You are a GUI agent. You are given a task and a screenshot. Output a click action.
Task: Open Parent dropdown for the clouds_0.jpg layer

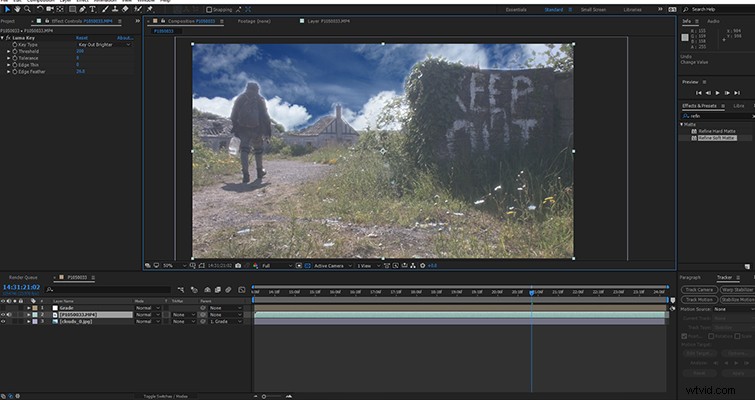pyautogui.click(x=225, y=321)
